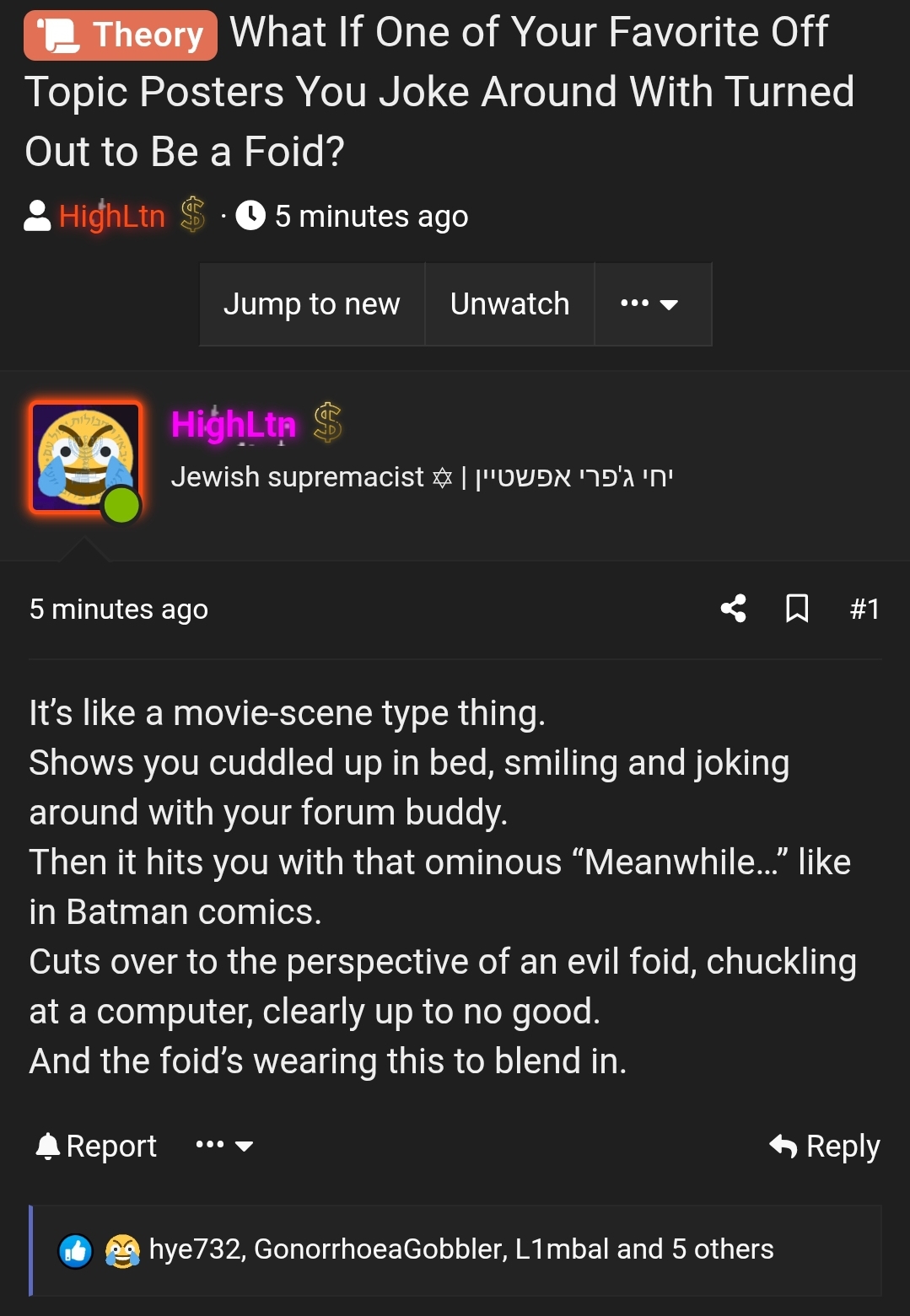
Task: Open the dropdown arrow in the thread toolbar
Action: click(669, 307)
